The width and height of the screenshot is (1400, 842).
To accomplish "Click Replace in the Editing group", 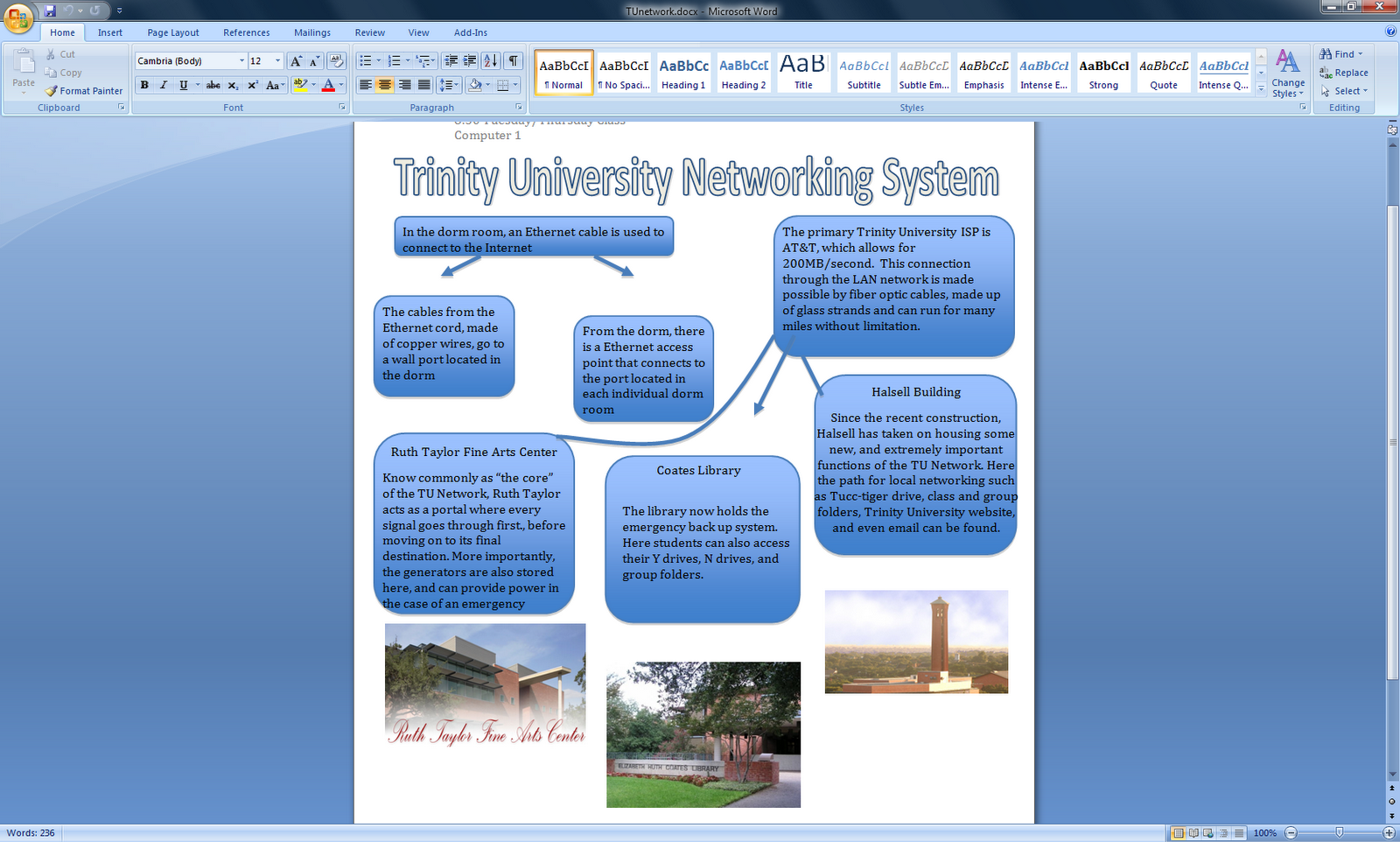I will click(x=1345, y=73).
